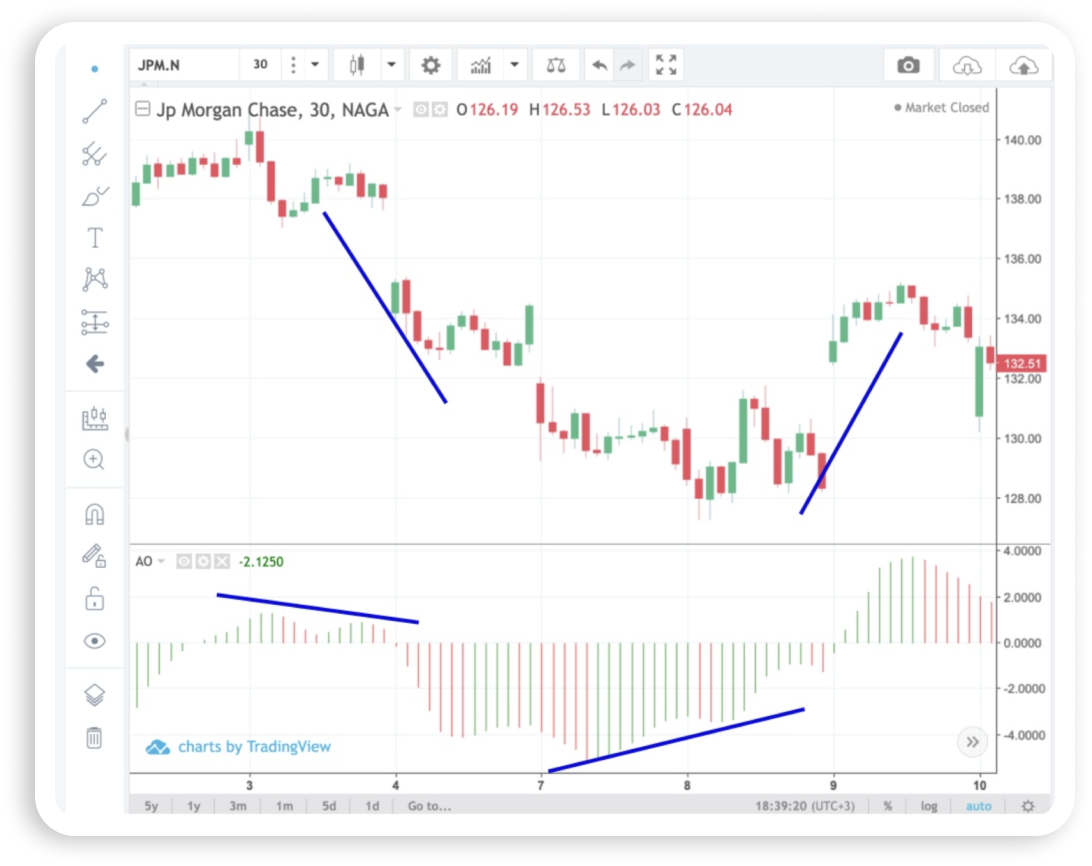
Task: Select the 1m time range
Action: [x=284, y=806]
